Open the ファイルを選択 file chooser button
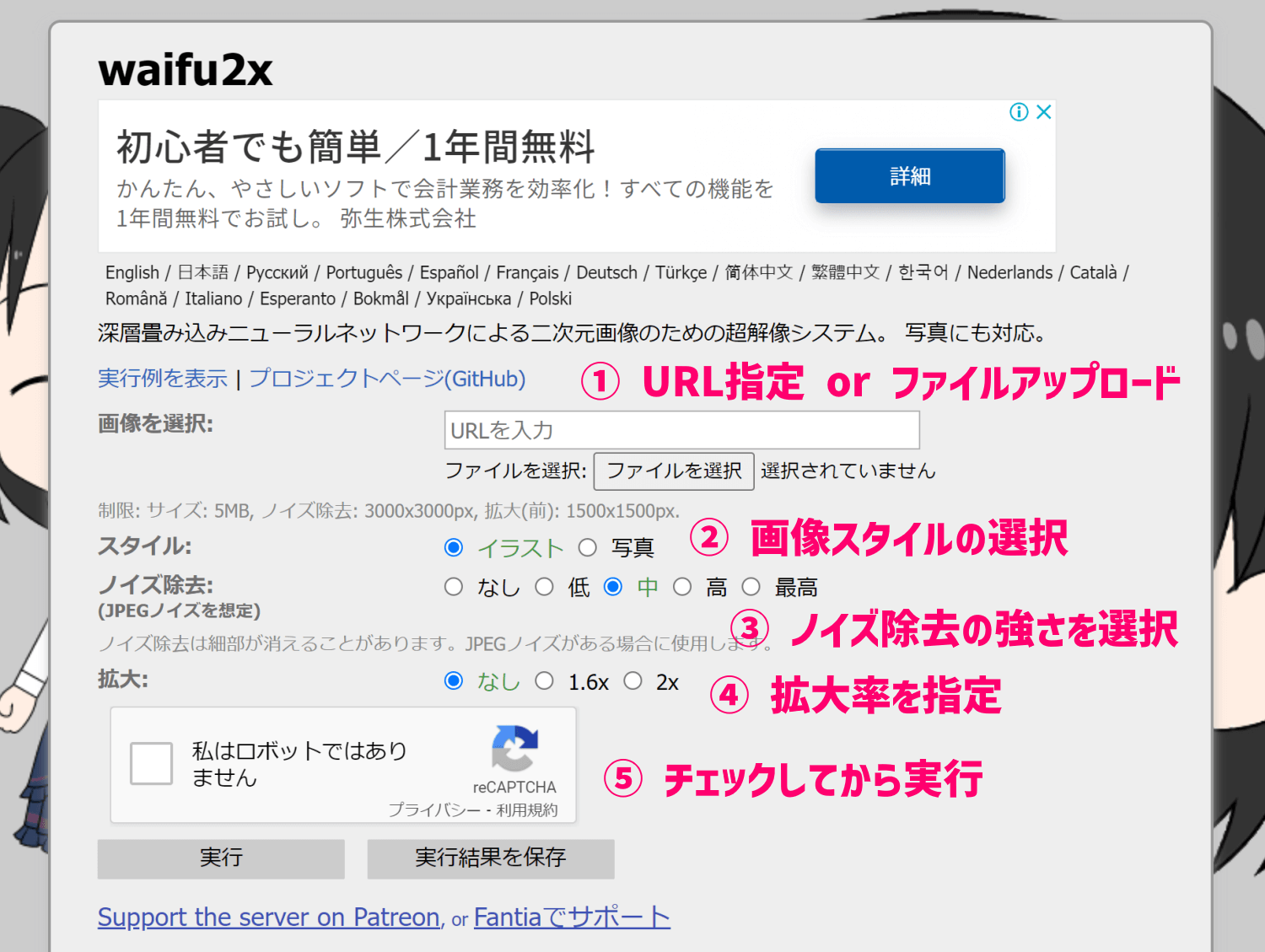This screenshot has height=952, width=1265. pyautogui.click(x=674, y=471)
